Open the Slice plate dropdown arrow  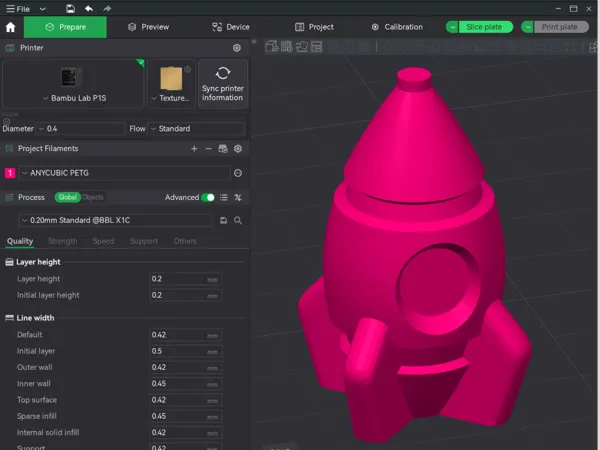(x=452, y=27)
